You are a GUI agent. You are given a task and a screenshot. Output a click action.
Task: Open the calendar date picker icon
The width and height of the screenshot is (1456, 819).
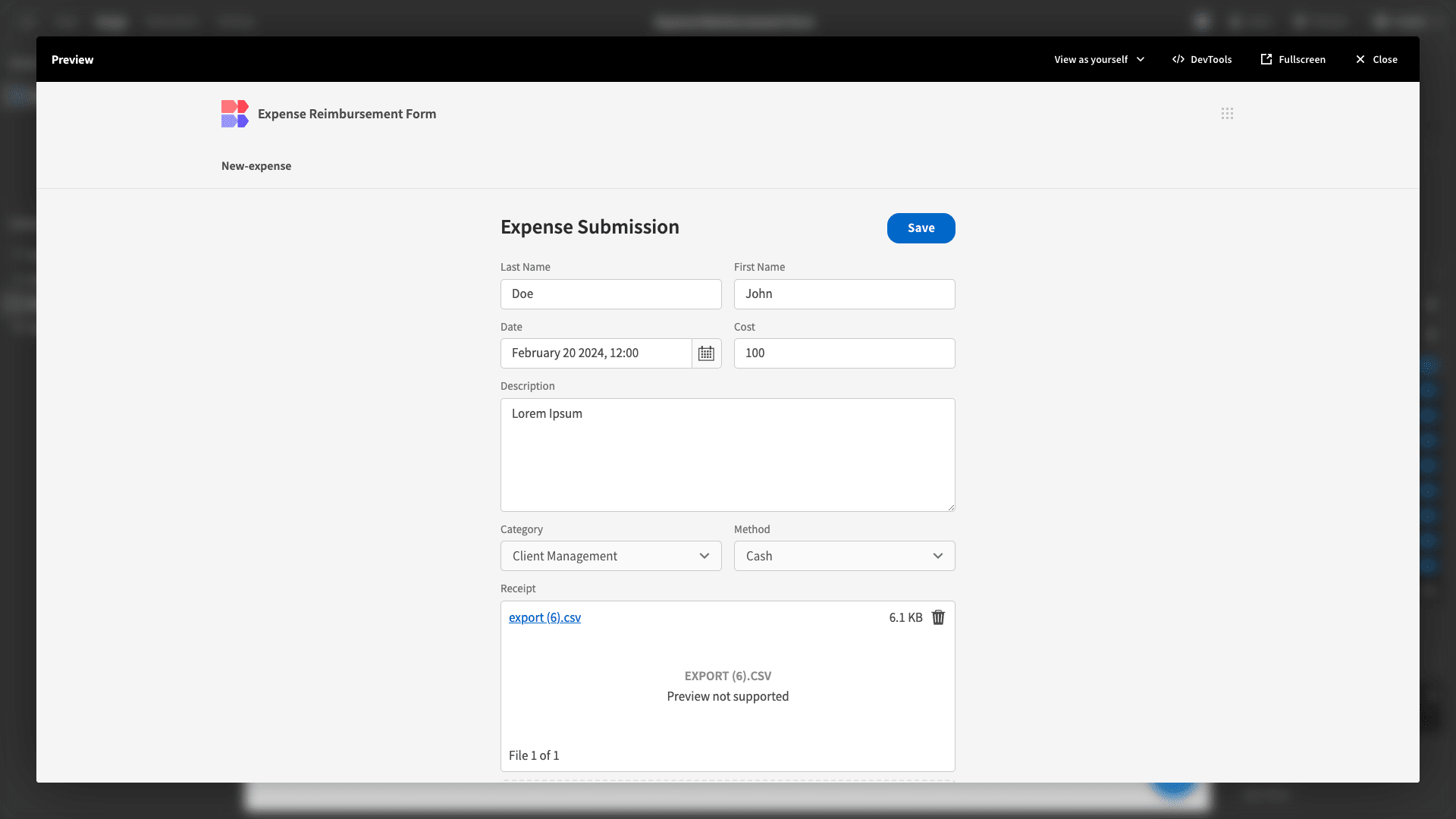coord(706,353)
